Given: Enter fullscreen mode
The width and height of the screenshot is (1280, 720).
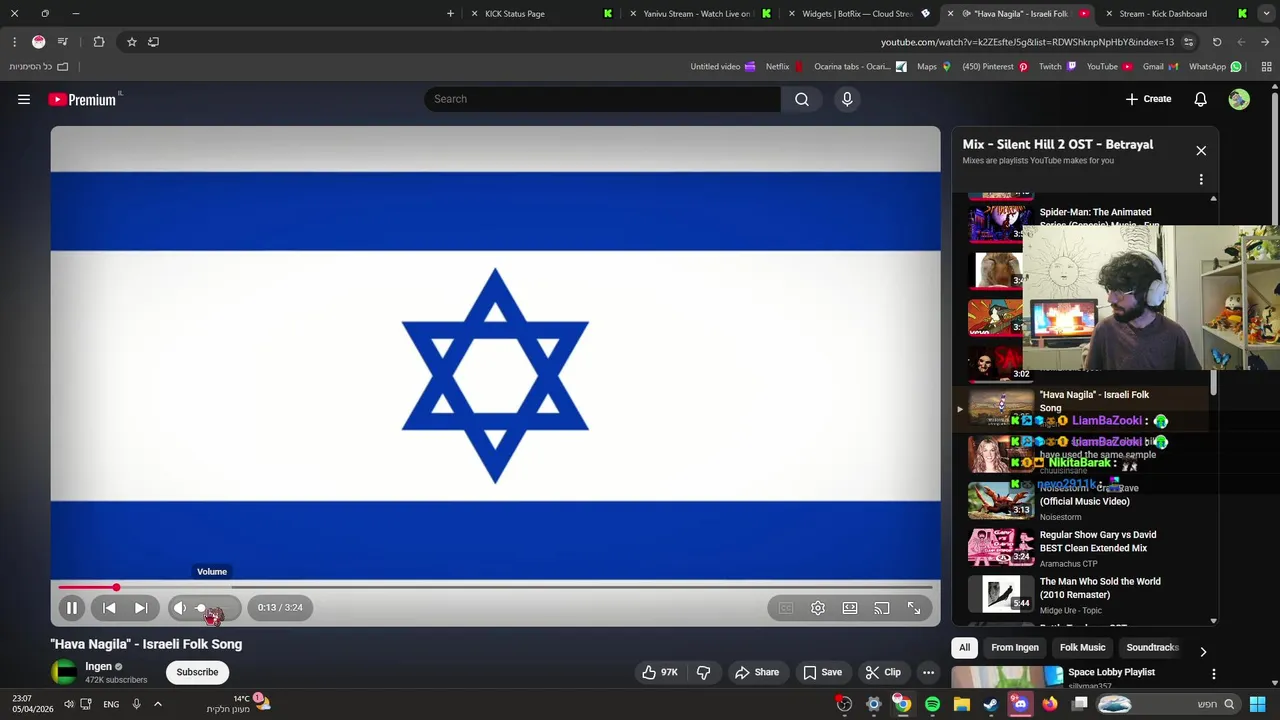Looking at the screenshot, I should 914,608.
